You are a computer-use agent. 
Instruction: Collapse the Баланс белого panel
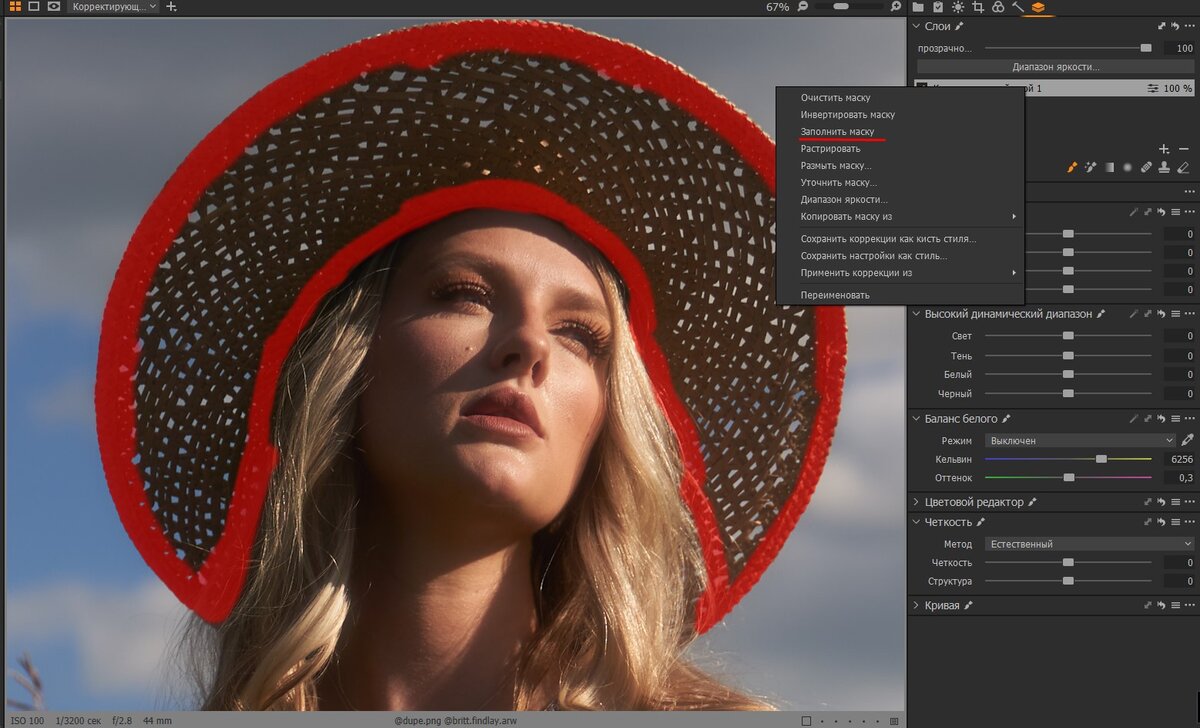click(917, 419)
